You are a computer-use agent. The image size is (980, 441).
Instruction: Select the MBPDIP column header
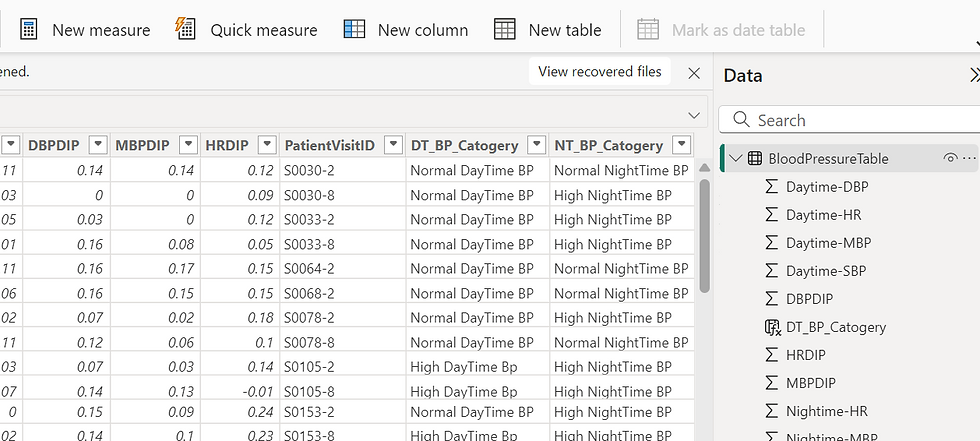142,146
